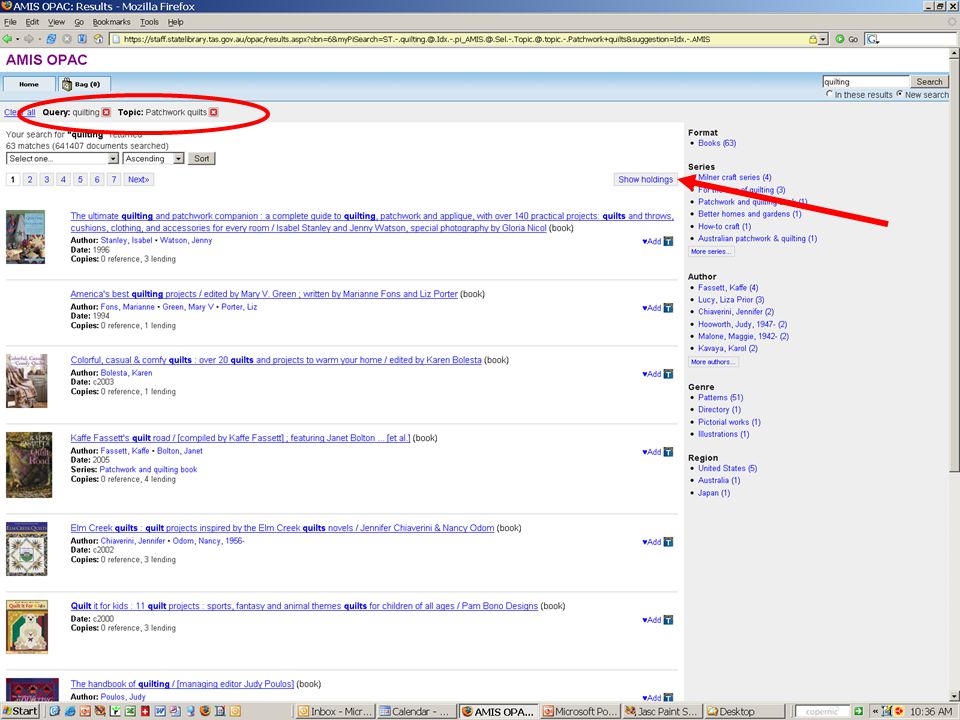This screenshot has height=720, width=960.
Task: Open the Bag (0) tab
Action: (83, 84)
